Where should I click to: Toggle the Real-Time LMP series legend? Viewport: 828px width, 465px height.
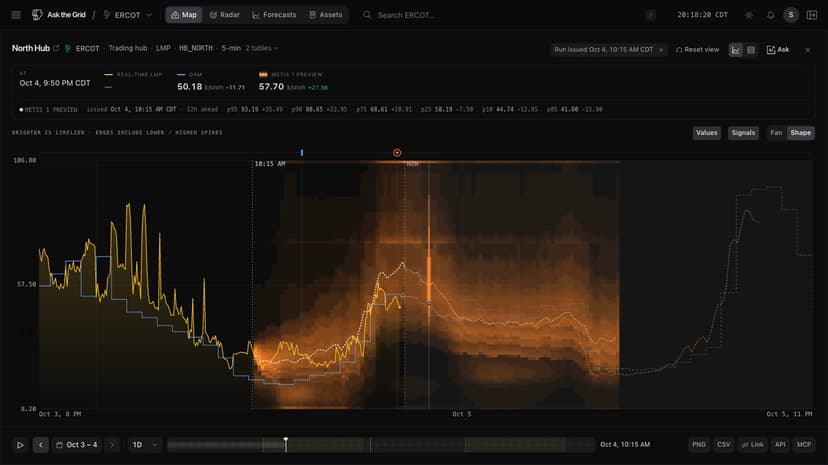tap(134, 74)
